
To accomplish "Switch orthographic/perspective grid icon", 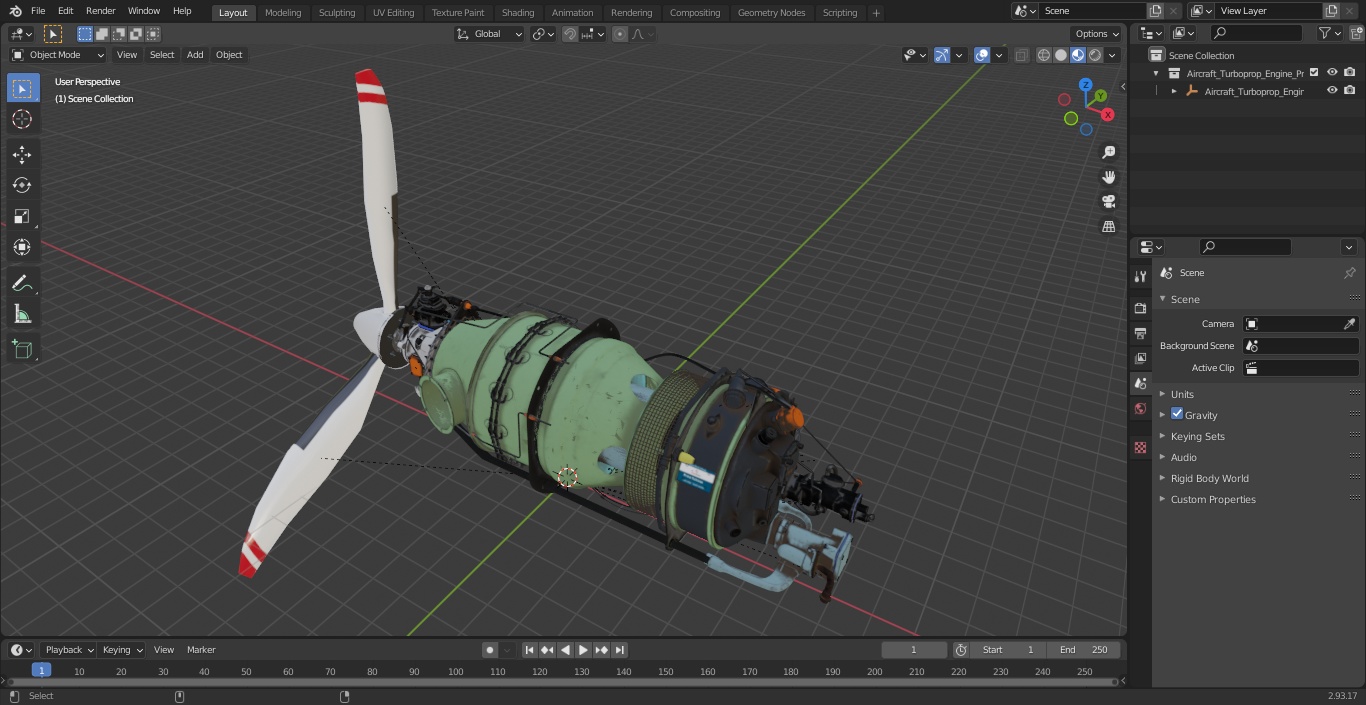I will [1108, 226].
